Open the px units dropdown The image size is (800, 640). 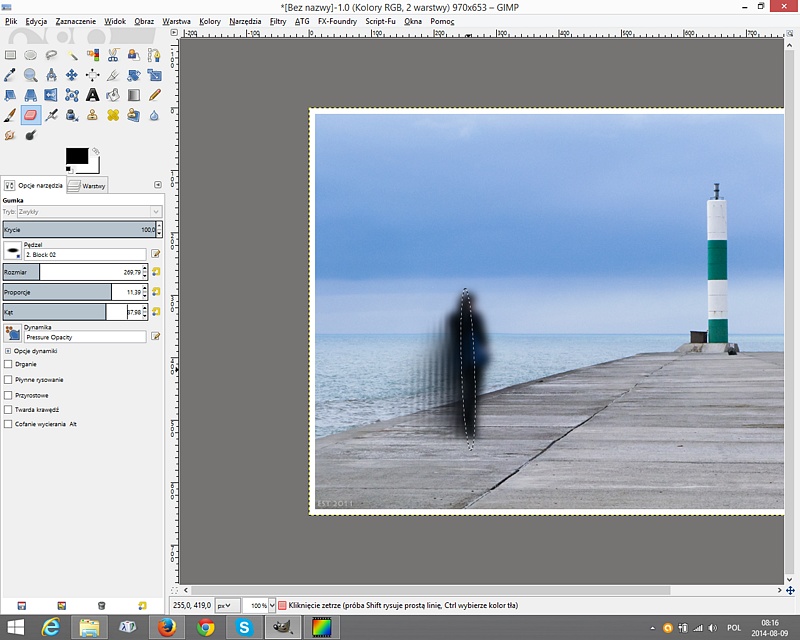coord(229,606)
